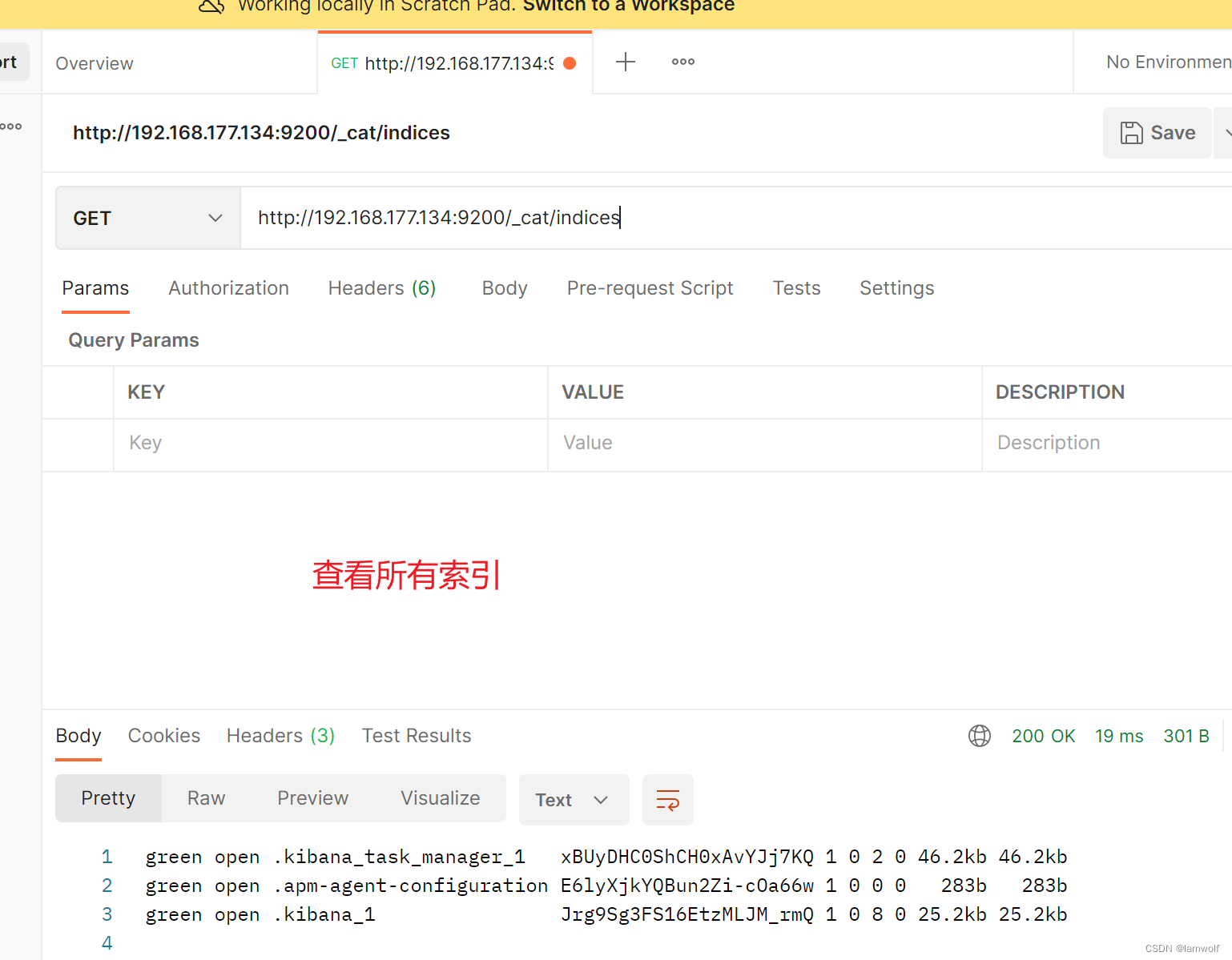Screen dimensions: 1232x960
Task: Open sidebar three-dot options menu
Action: click(11, 127)
